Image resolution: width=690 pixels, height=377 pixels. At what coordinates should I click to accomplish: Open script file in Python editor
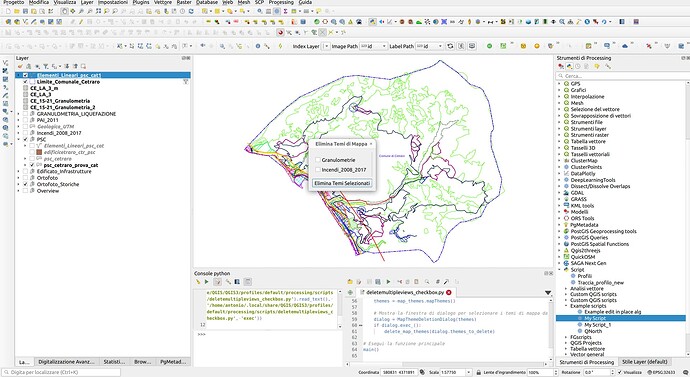(x=350, y=282)
